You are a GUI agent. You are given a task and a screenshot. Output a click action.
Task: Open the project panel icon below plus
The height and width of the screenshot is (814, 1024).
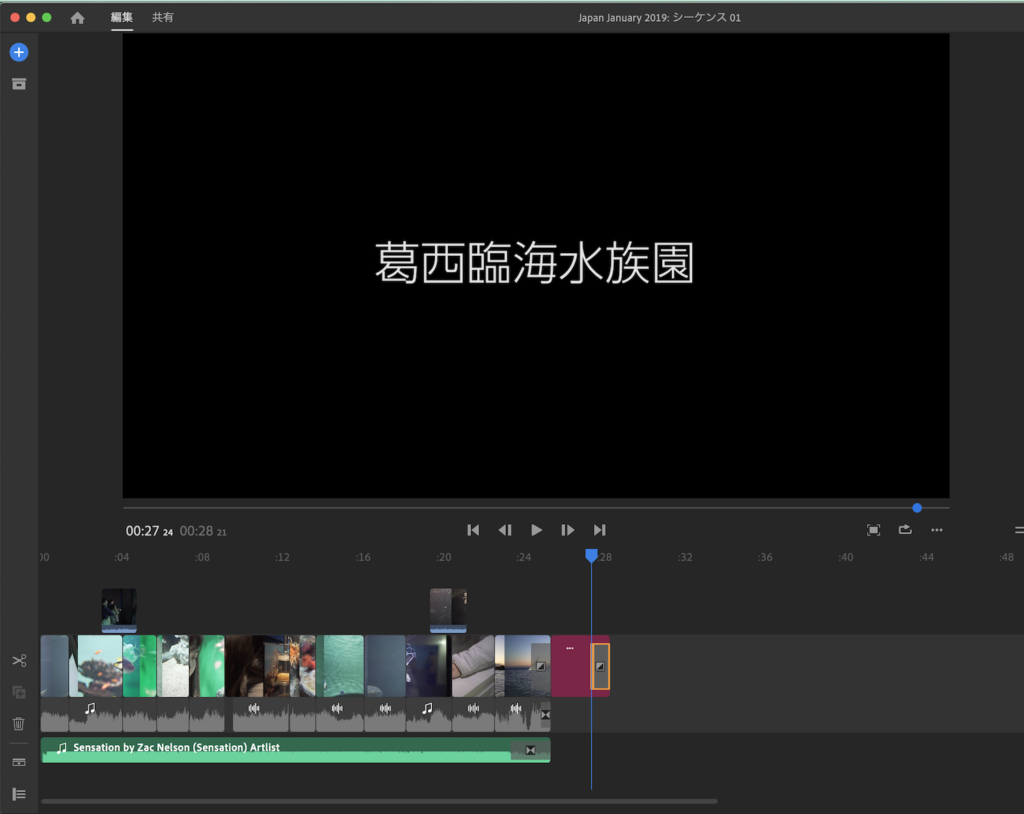[19, 84]
